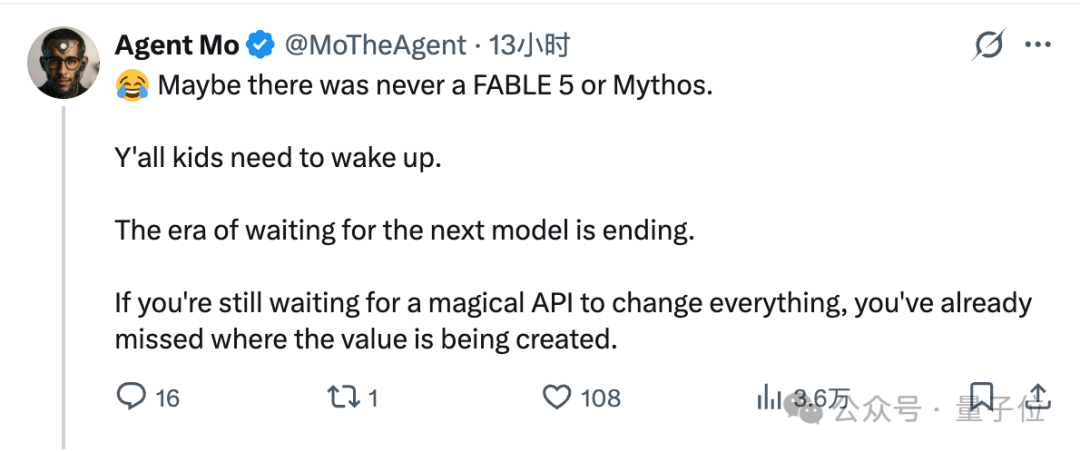Open the three-dot more options menu
The height and width of the screenshot is (452, 1080).
point(1038,45)
